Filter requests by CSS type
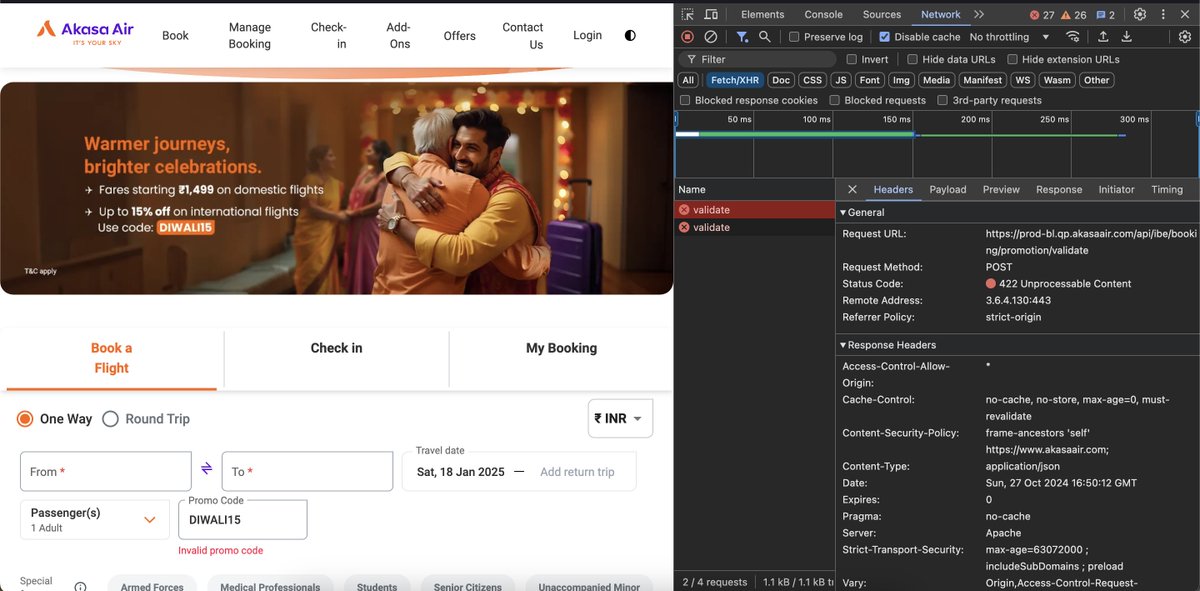Viewport: 1200px width, 591px height. 812,80
